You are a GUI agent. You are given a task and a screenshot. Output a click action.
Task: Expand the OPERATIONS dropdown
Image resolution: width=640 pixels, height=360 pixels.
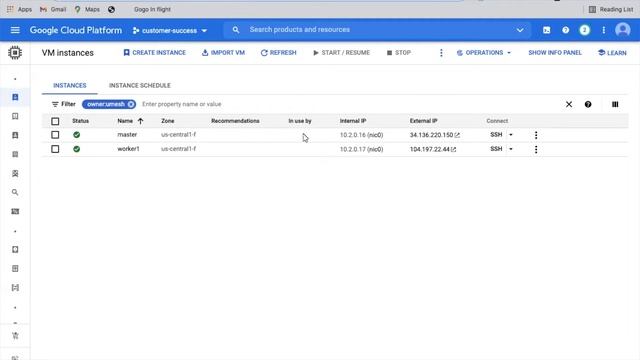tap(484, 53)
